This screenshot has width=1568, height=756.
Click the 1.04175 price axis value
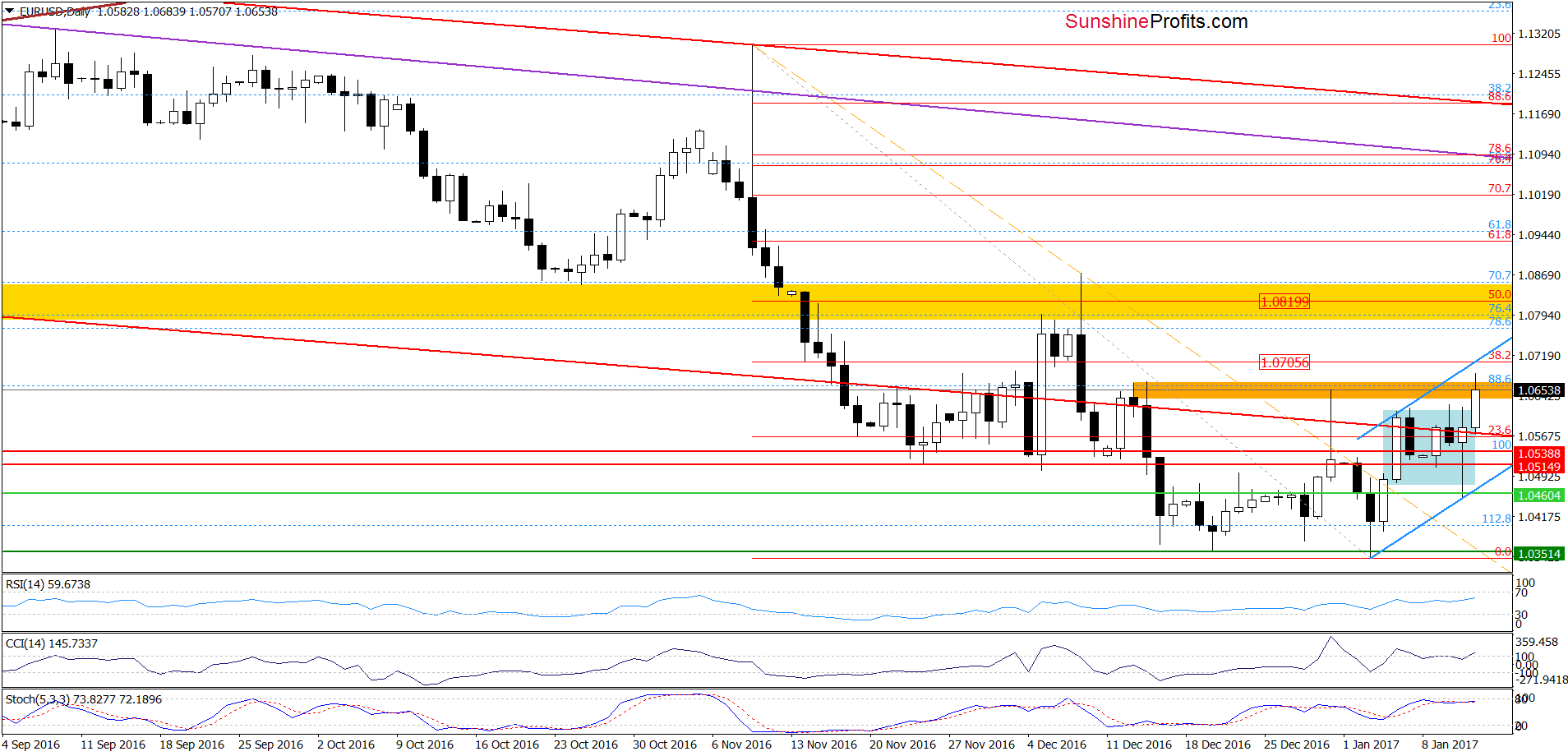pyautogui.click(x=1539, y=517)
